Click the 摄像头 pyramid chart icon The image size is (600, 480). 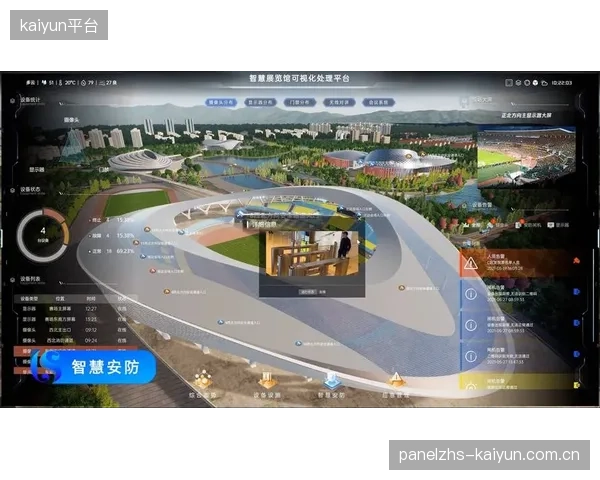pos(72,144)
